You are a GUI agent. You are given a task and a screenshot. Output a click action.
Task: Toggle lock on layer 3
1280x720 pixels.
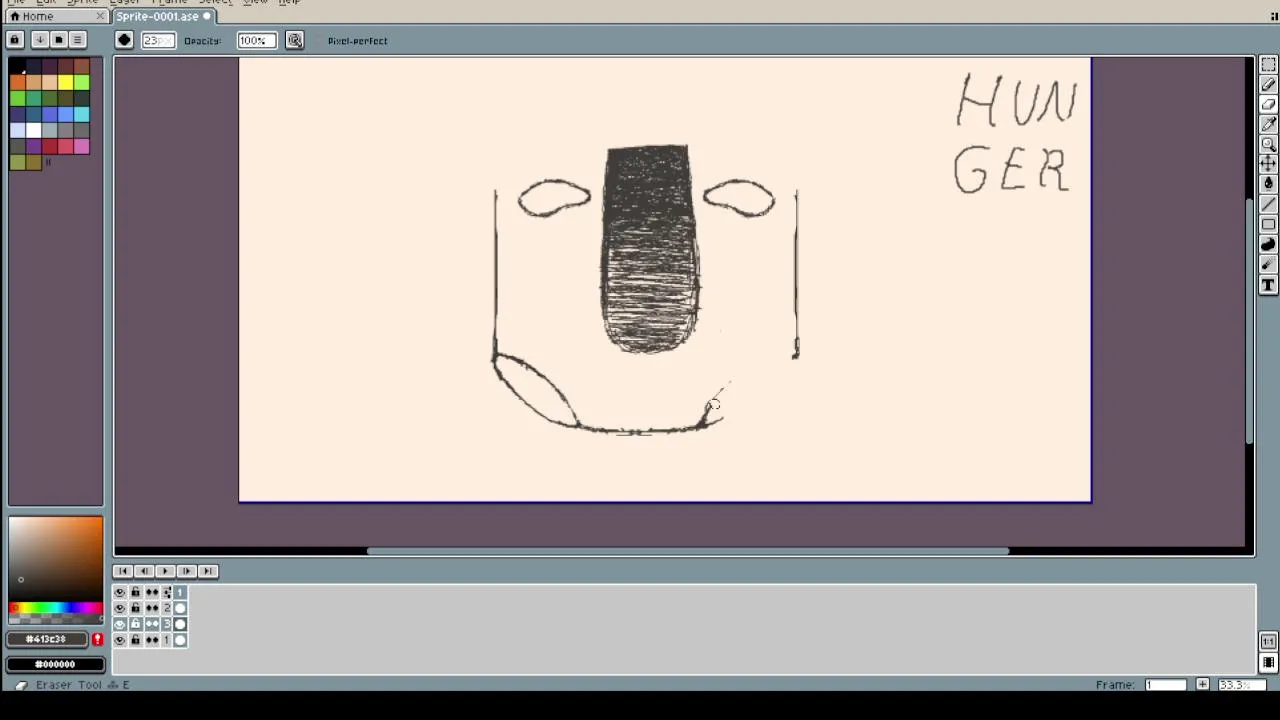coord(136,624)
